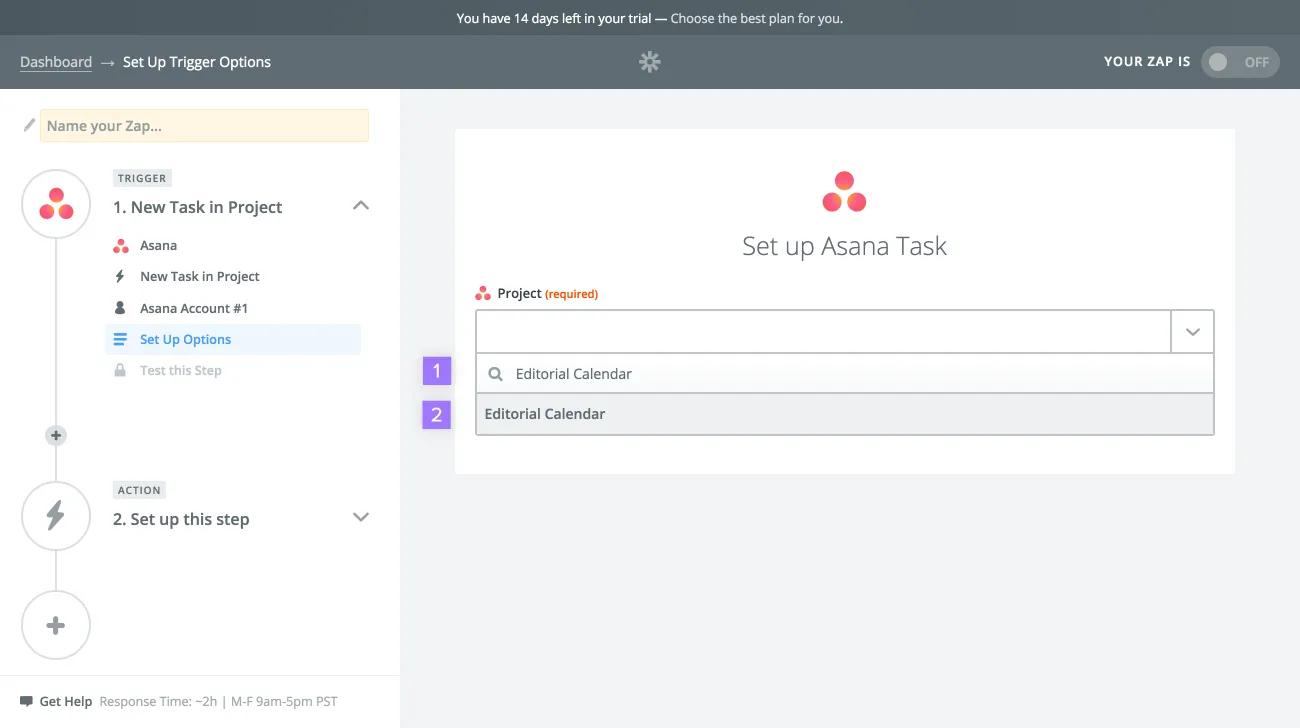The width and height of the screenshot is (1300, 728).
Task: Select Editorial Calendar from the results list
Action: coord(545,413)
